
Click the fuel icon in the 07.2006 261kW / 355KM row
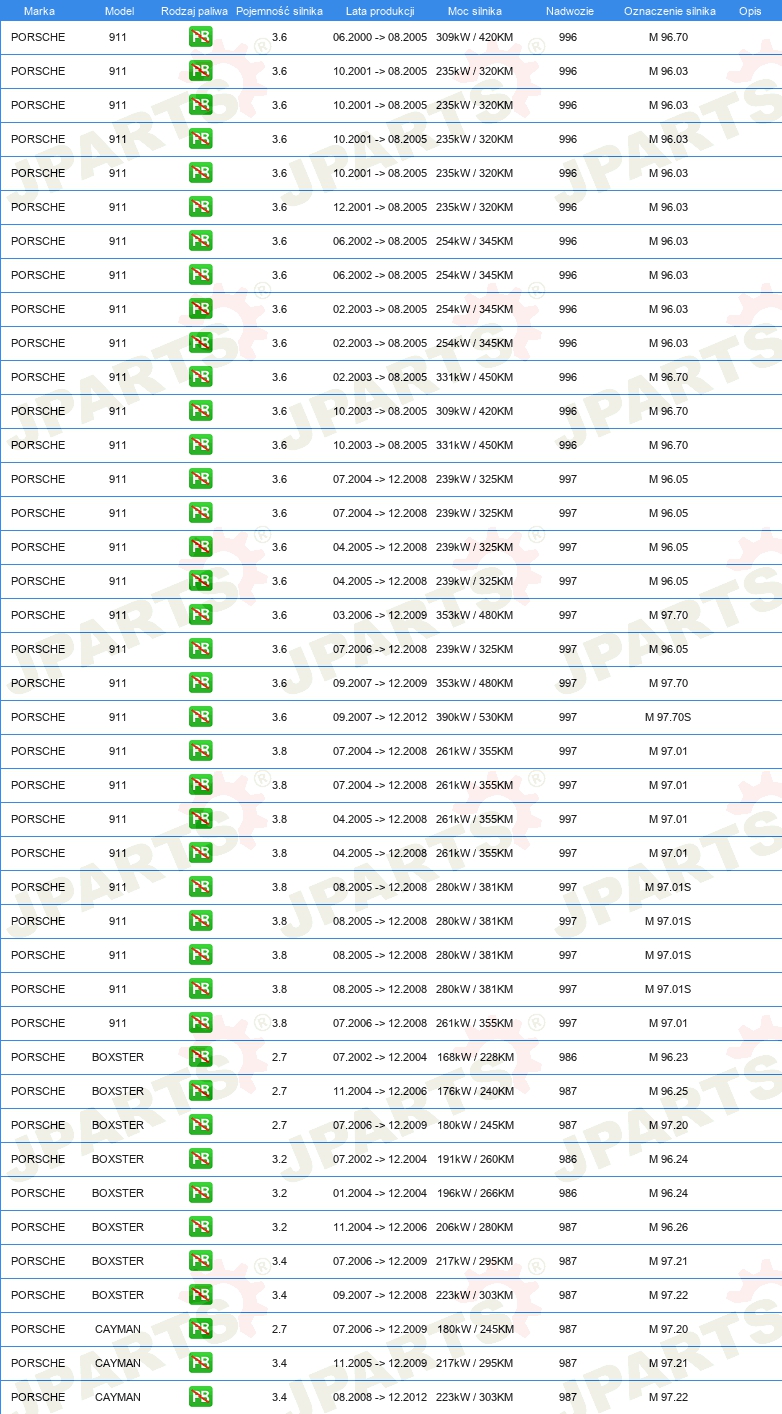(200, 1024)
